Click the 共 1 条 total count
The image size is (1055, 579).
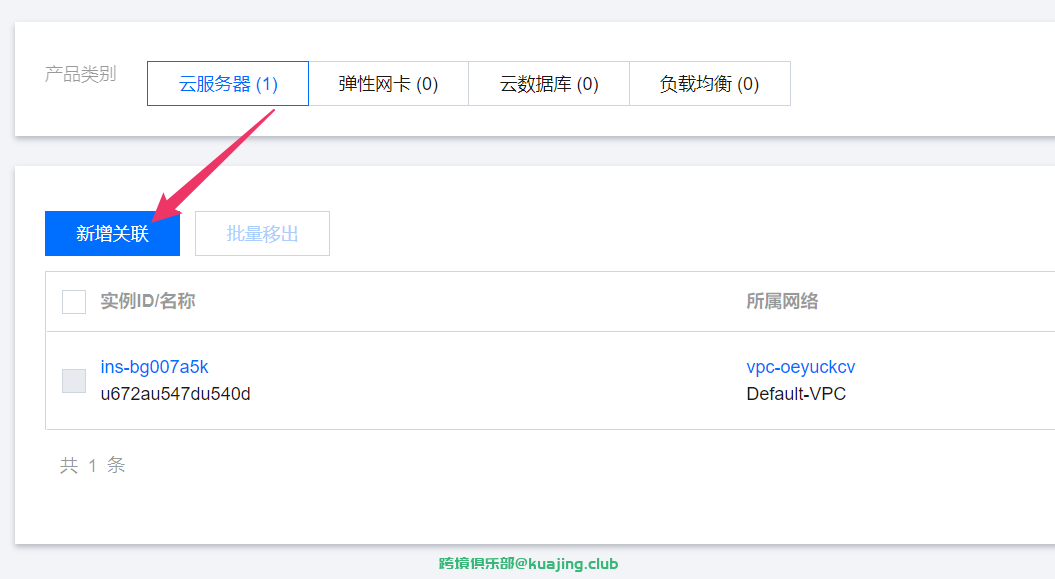pos(92,465)
